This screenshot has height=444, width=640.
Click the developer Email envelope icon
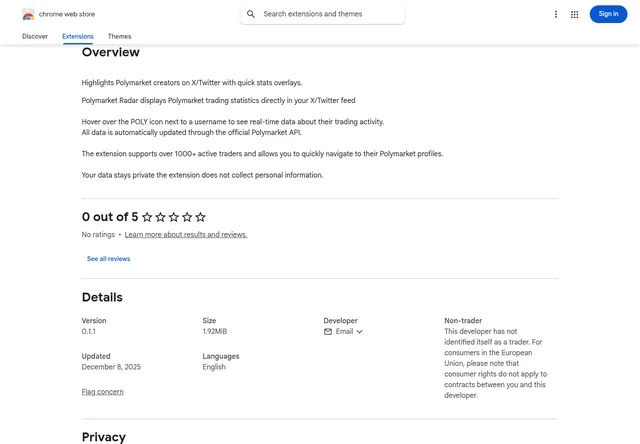pyautogui.click(x=328, y=331)
